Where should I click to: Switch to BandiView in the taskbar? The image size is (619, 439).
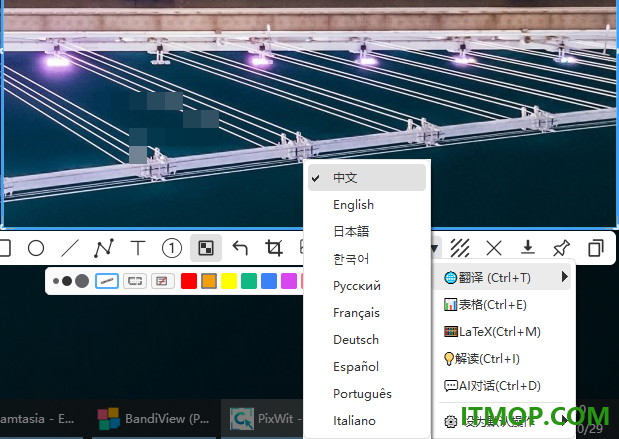point(154,418)
